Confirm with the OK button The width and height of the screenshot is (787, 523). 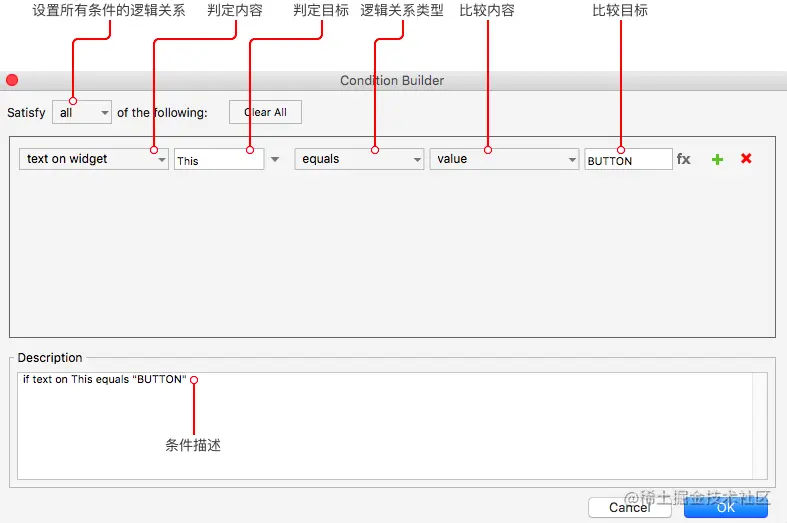coord(726,507)
